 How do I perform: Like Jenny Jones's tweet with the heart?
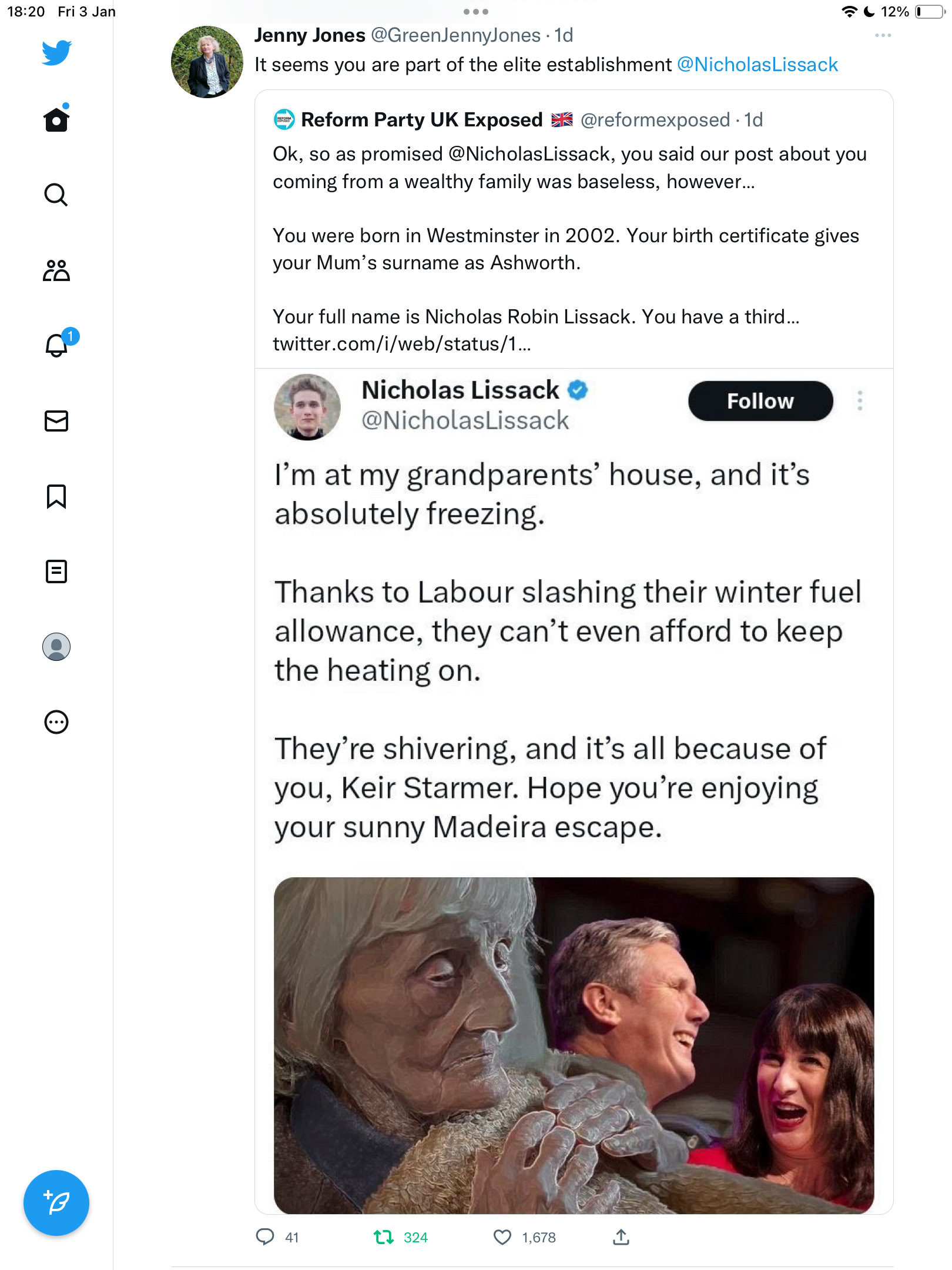click(x=502, y=1238)
